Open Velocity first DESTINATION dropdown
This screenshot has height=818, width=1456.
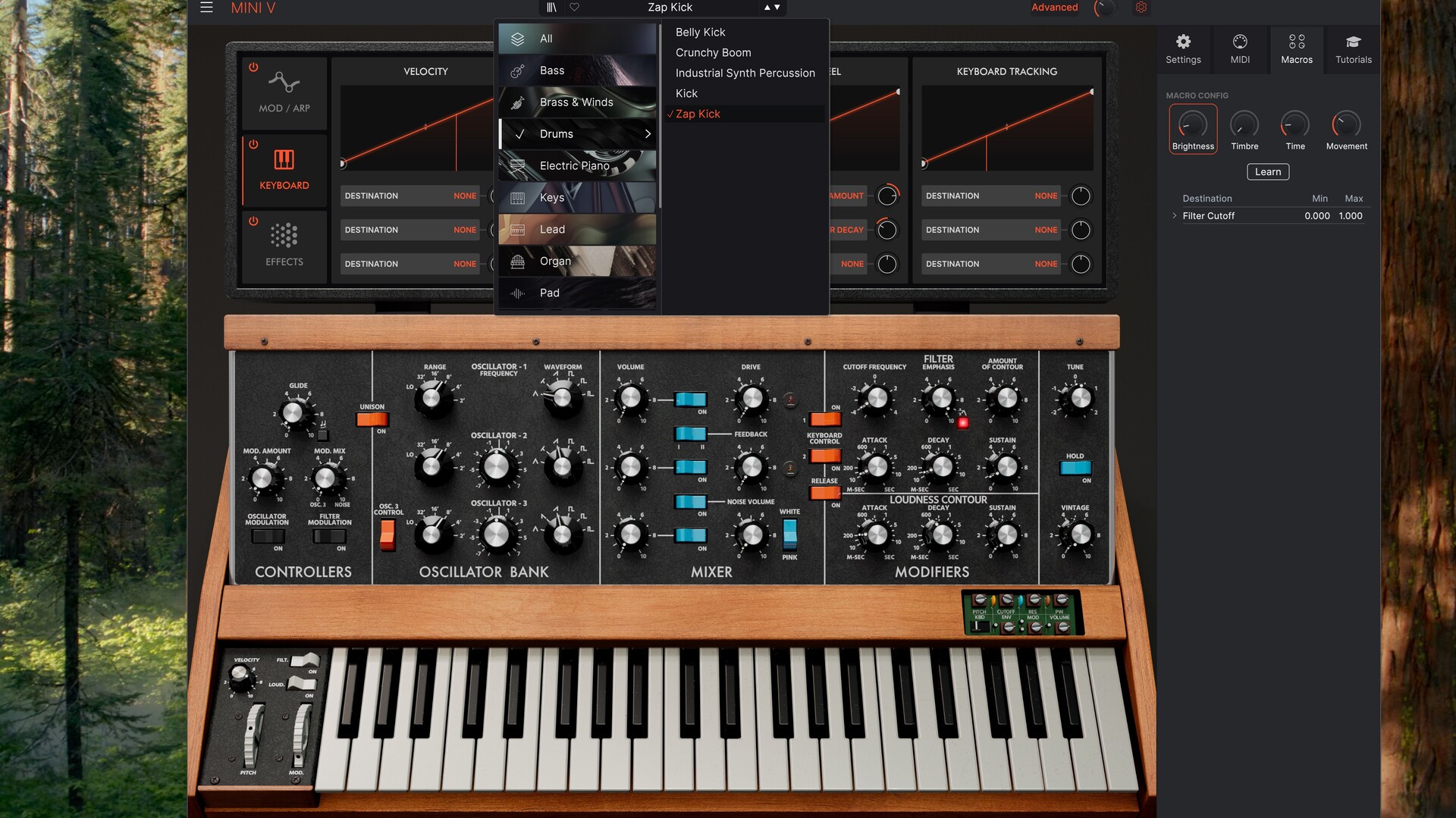[x=410, y=196]
